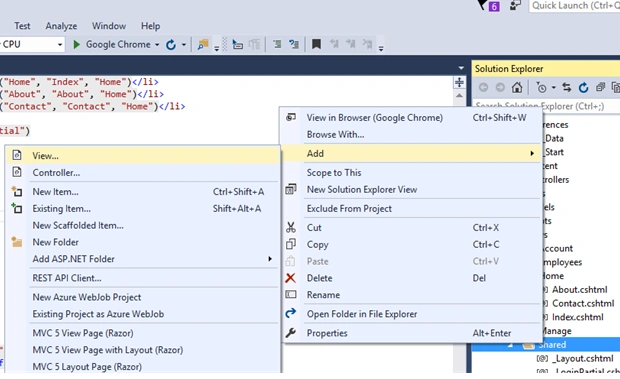Open the Help menu
Viewport: 620px width, 379px height.
pyautogui.click(x=151, y=26)
